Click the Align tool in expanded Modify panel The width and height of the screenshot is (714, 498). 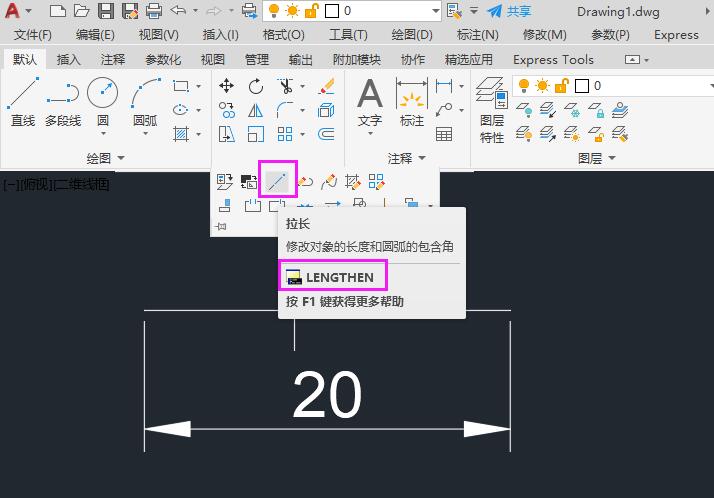tap(224, 205)
